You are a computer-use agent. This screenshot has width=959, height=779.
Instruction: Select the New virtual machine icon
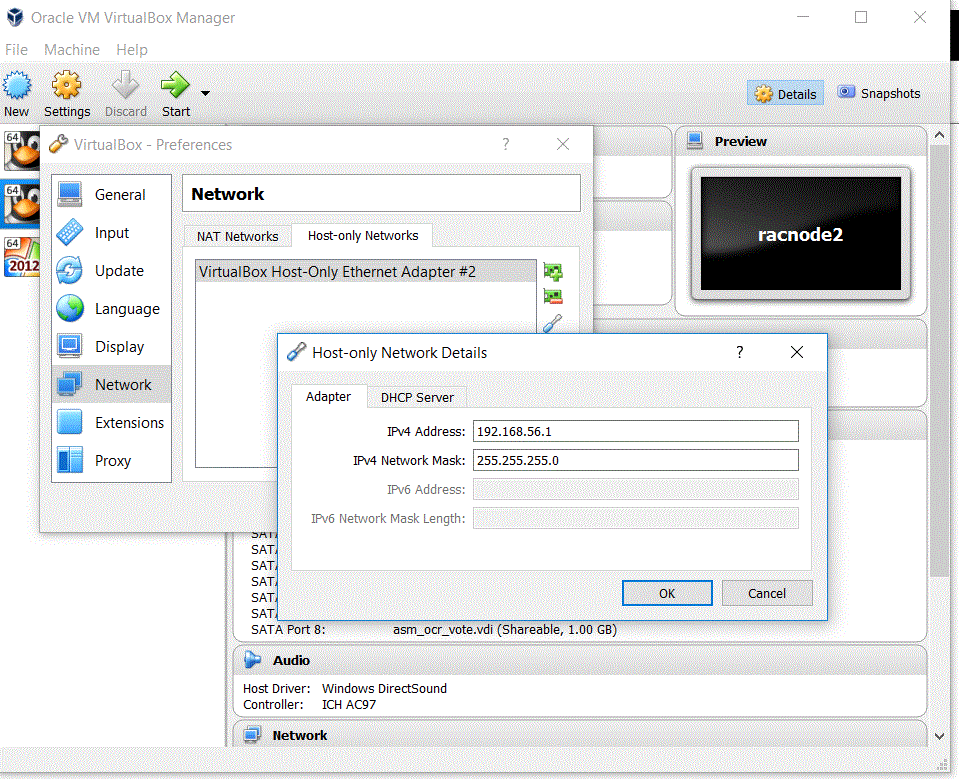point(16,93)
